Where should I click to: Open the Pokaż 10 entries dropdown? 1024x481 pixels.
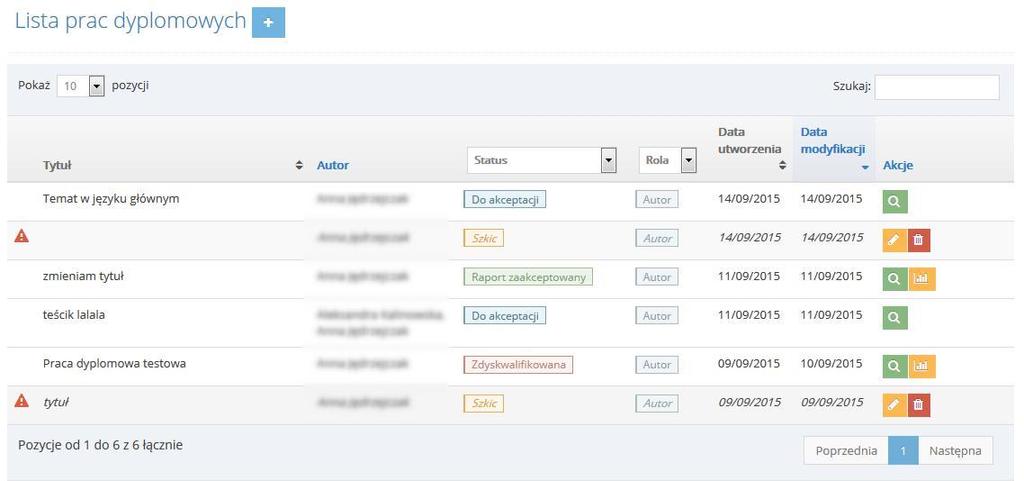pos(81,85)
